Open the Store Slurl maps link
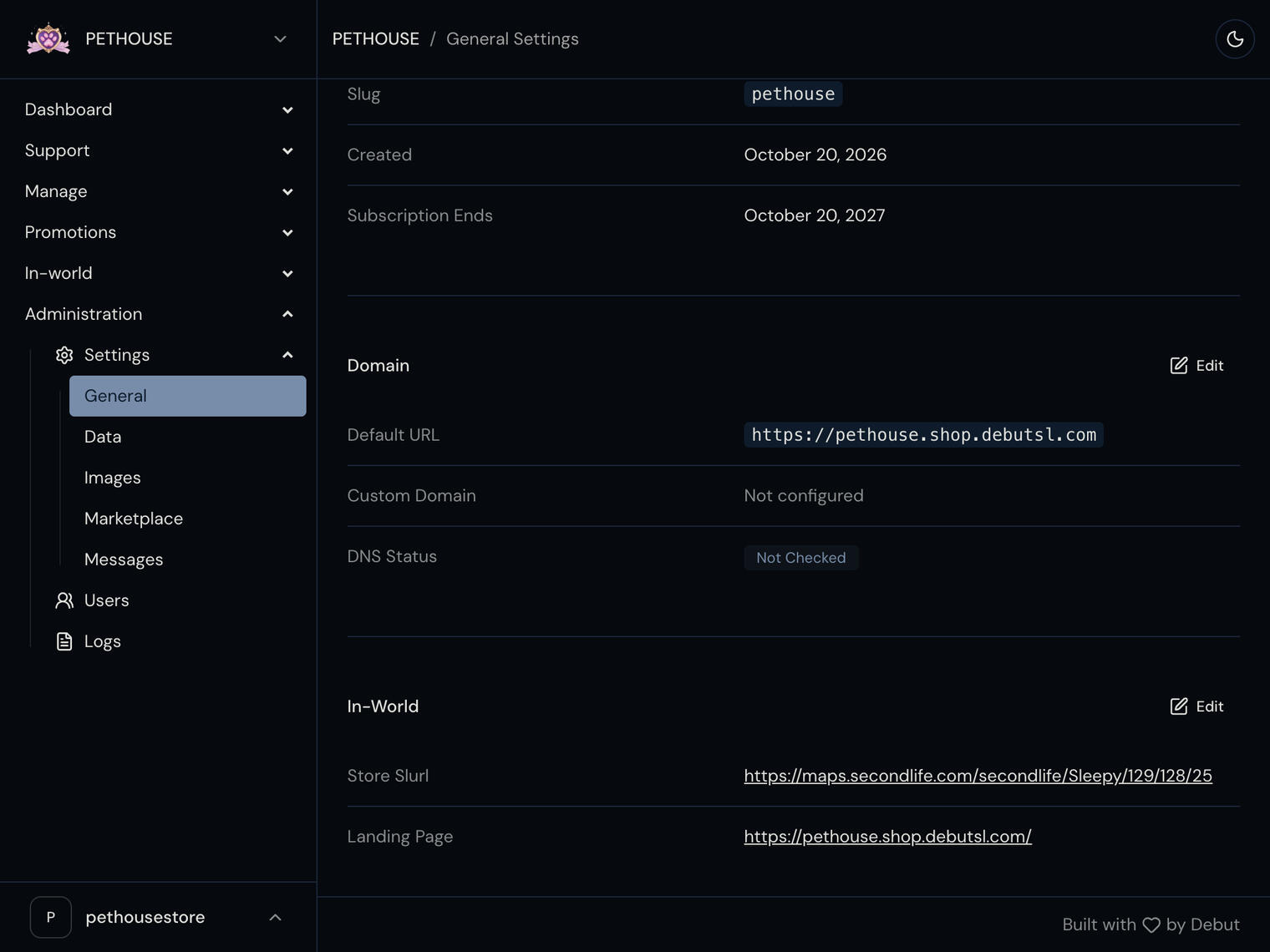This screenshot has width=1270, height=952. tap(978, 776)
